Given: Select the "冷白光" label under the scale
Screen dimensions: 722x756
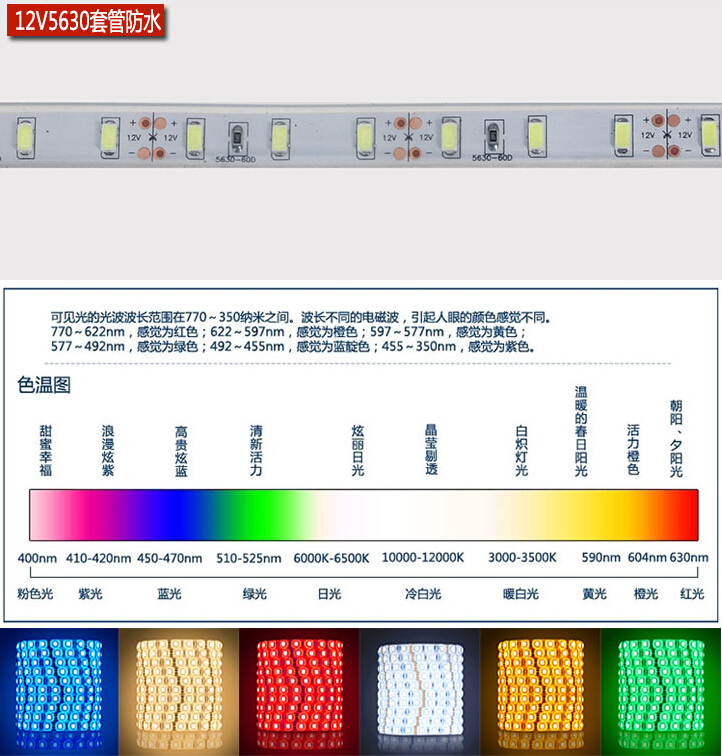Looking at the screenshot, I should coord(423,594).
